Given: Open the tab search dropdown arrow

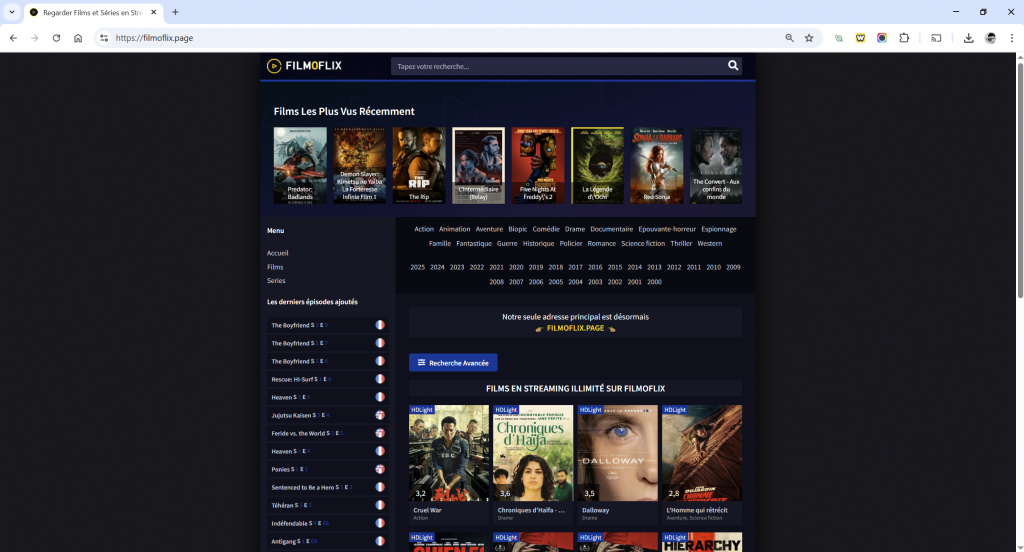Looking at the screenshot, I should click(12, 12).
